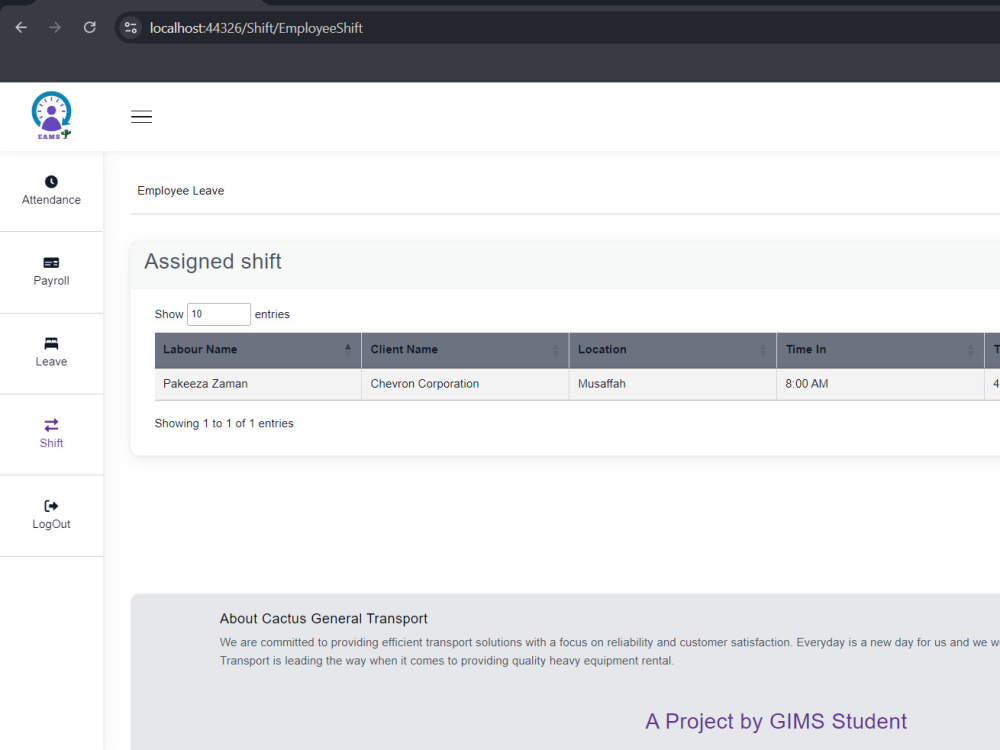Open Payroll sidebar label
Screen dimensions: 1000x750
click(x=51, y=281)
